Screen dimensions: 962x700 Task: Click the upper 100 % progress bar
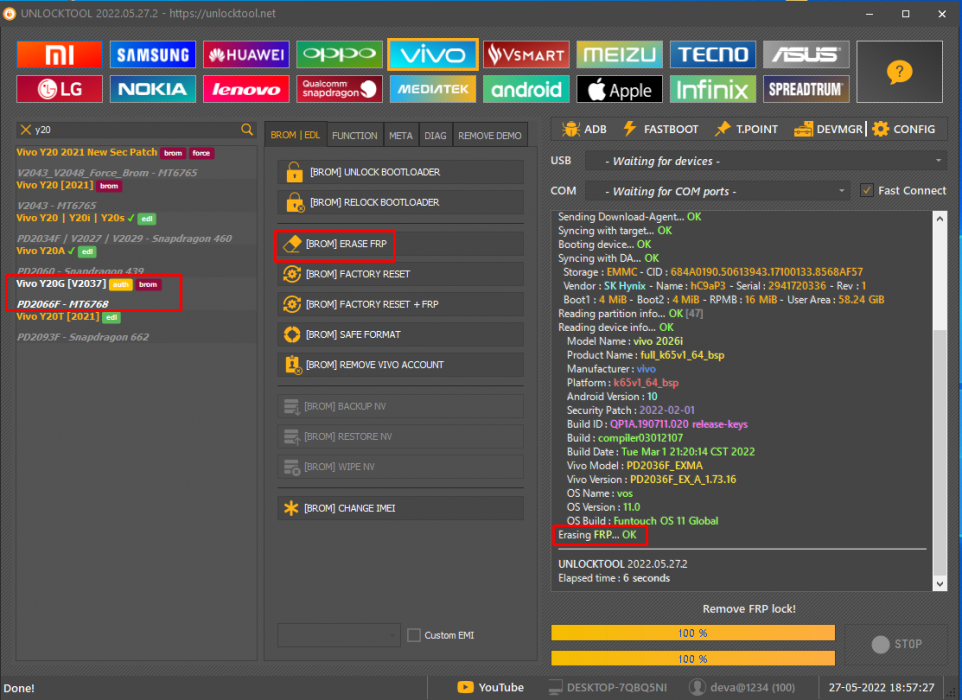coord(693,633)
